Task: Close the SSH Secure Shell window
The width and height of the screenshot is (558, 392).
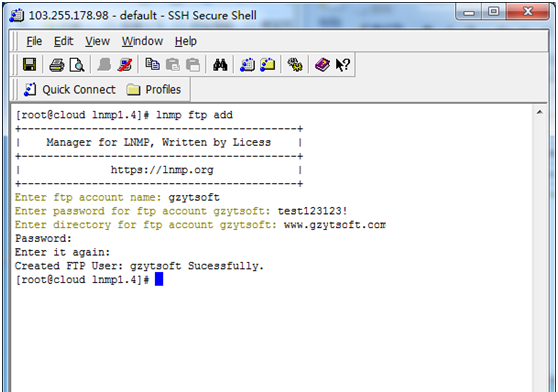Action: [x=528, y=12]
